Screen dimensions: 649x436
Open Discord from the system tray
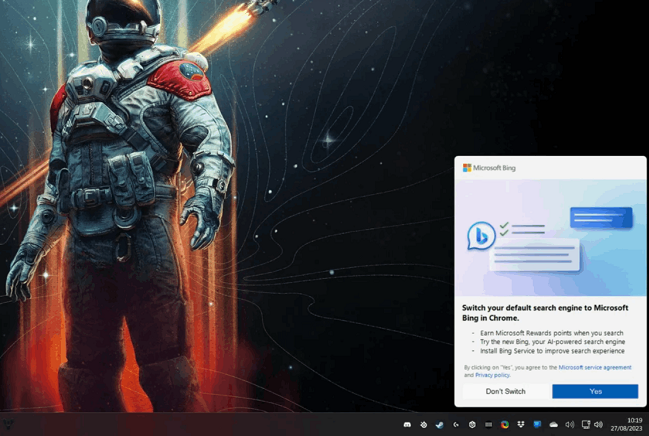pos(407,424)
